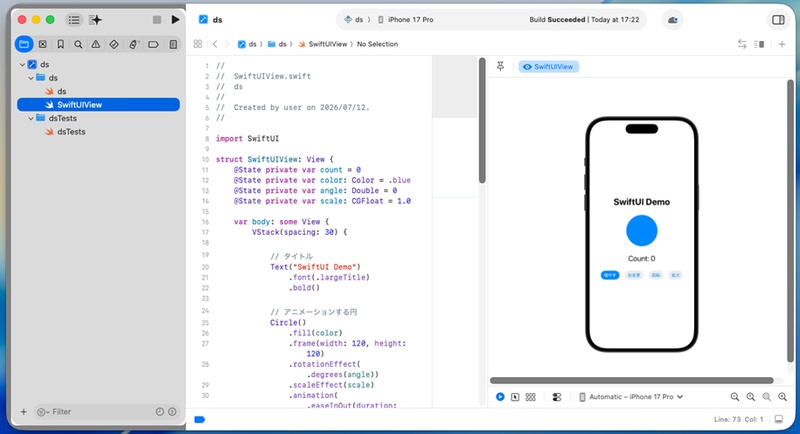The image size is (800, 434).
Task: Toggle the inspector panel on the right
Action: (778, 20)
